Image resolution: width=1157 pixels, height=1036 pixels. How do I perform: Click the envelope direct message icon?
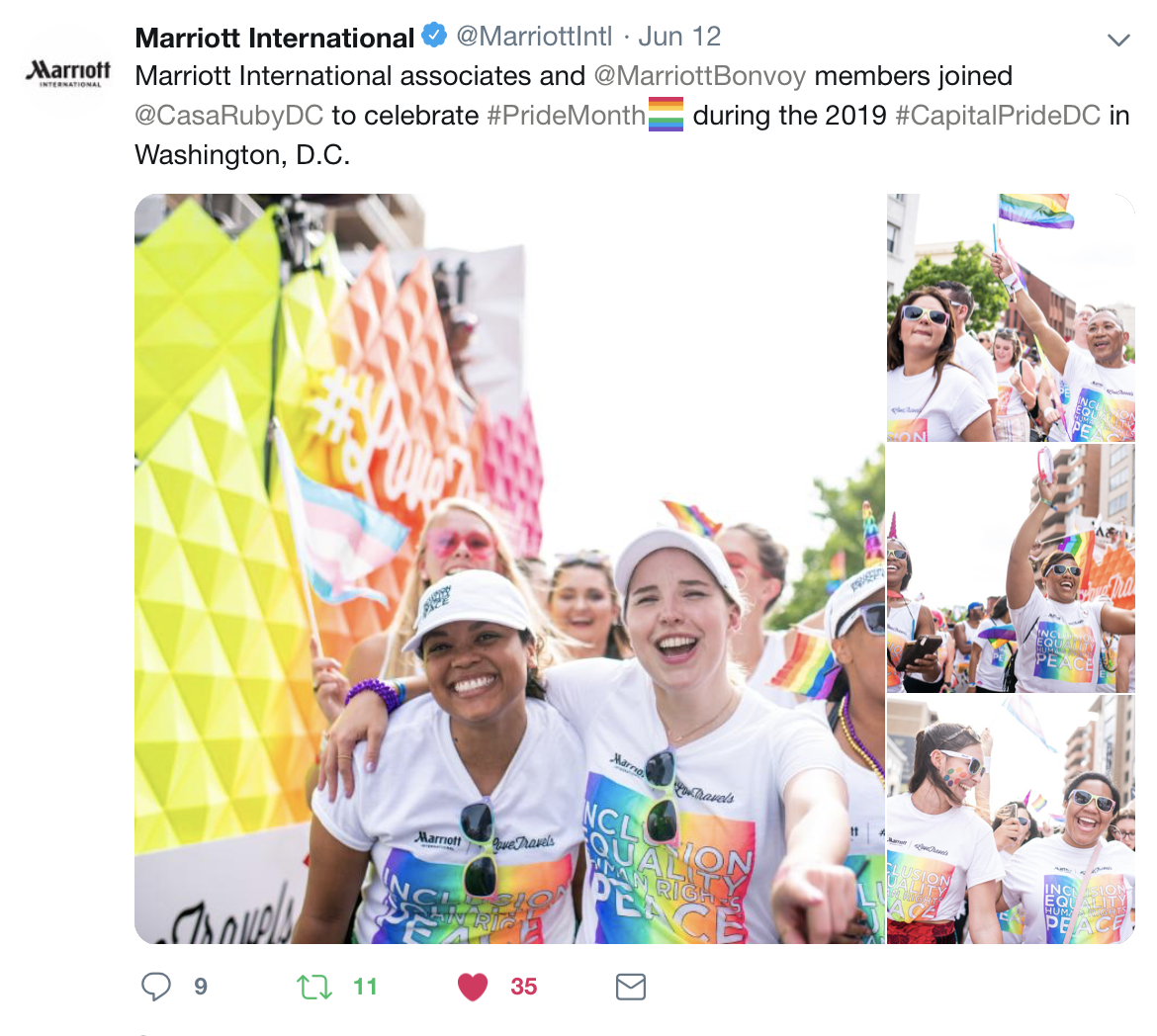tap(631, 987)
